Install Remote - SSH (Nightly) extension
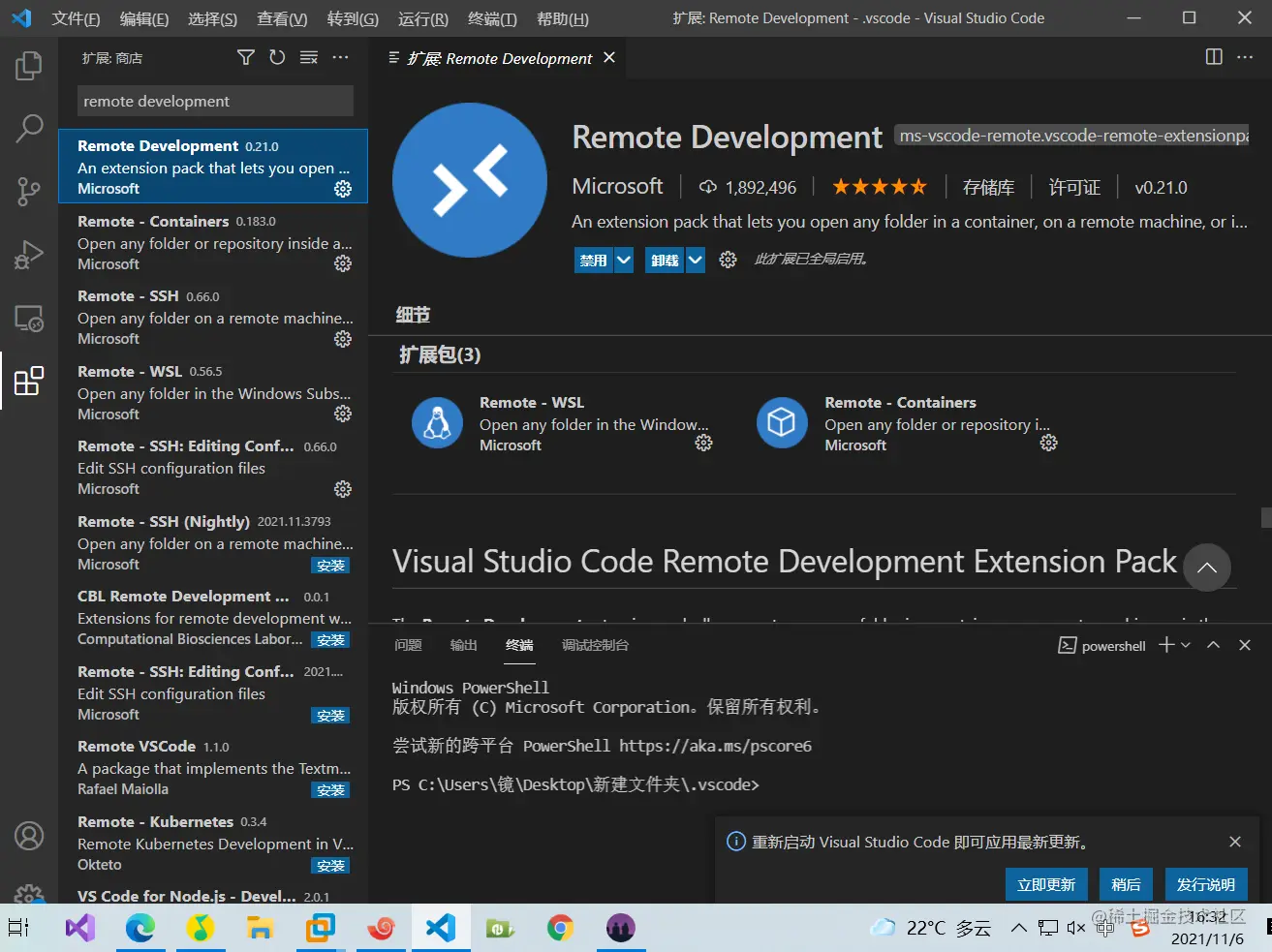Image resolution: width=1272 pixels, height=952 pixels. 330,565
